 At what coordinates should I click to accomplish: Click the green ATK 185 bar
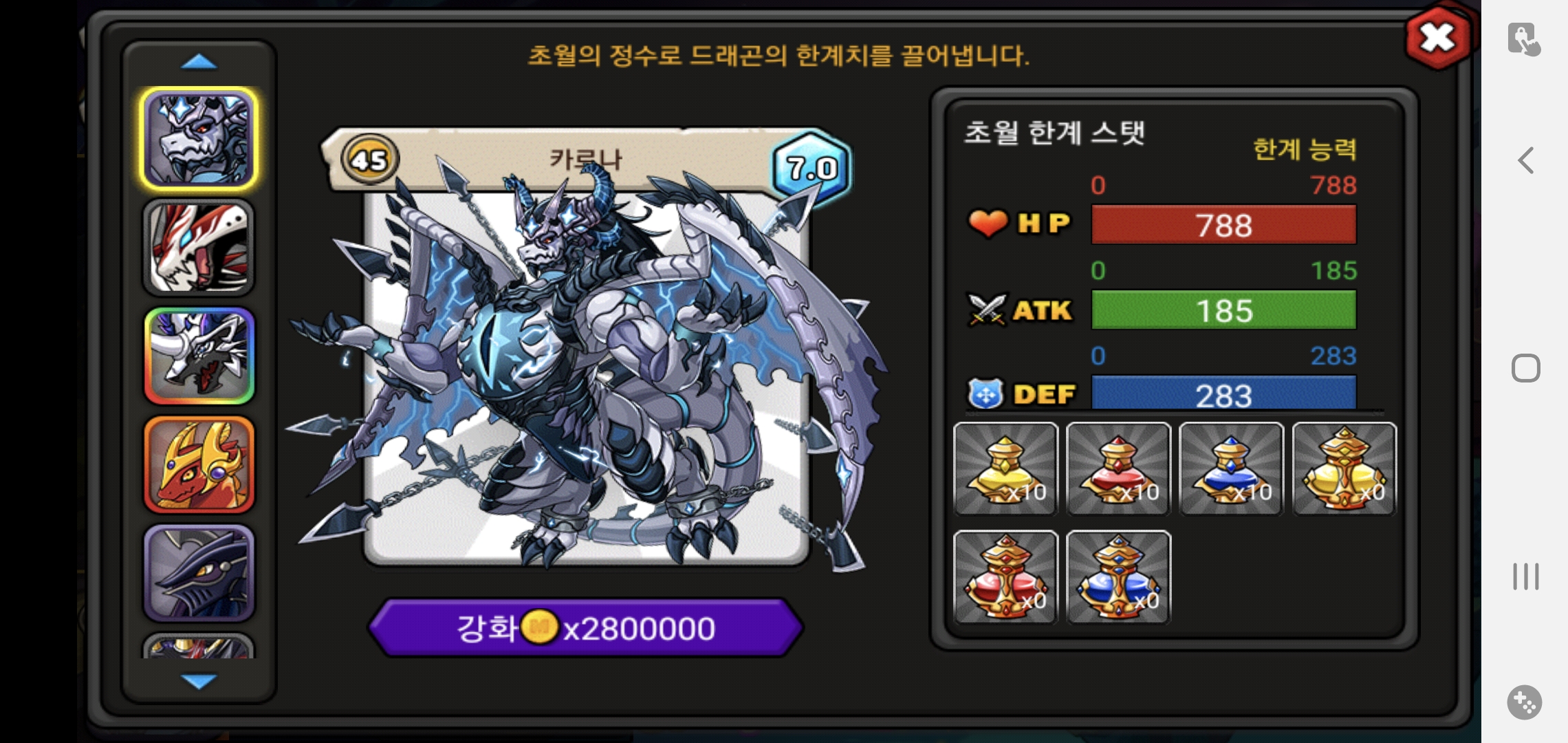pos(1223,310)
